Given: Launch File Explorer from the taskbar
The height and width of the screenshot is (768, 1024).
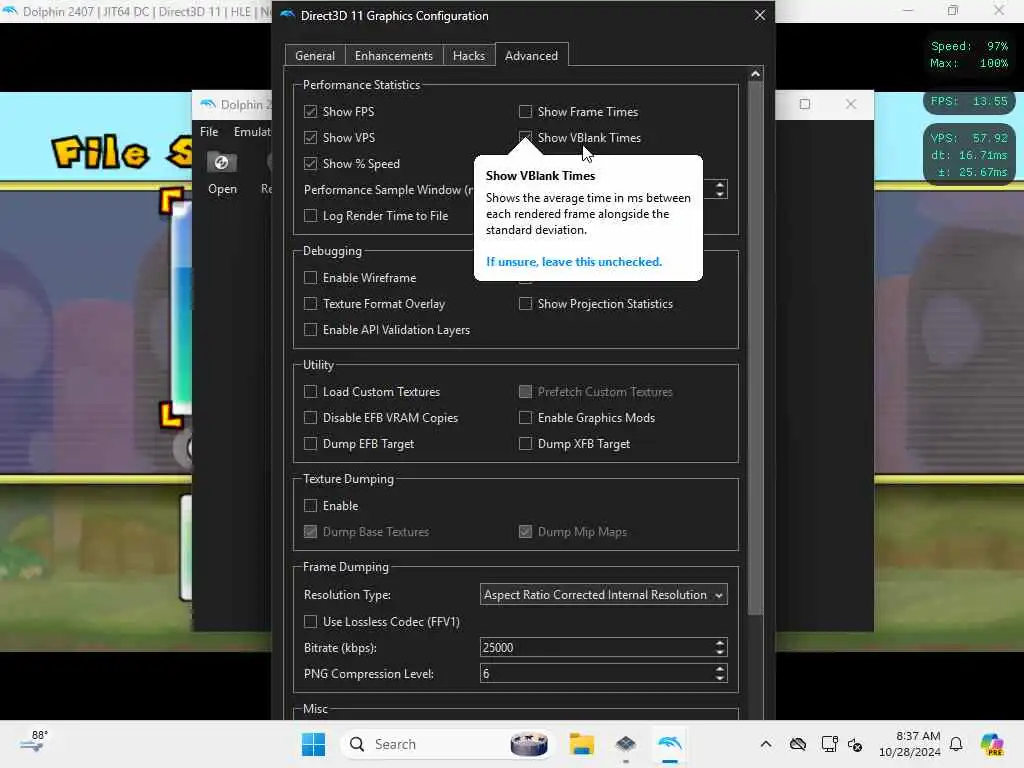Looking at the screenshot, I should click(581, 744).
